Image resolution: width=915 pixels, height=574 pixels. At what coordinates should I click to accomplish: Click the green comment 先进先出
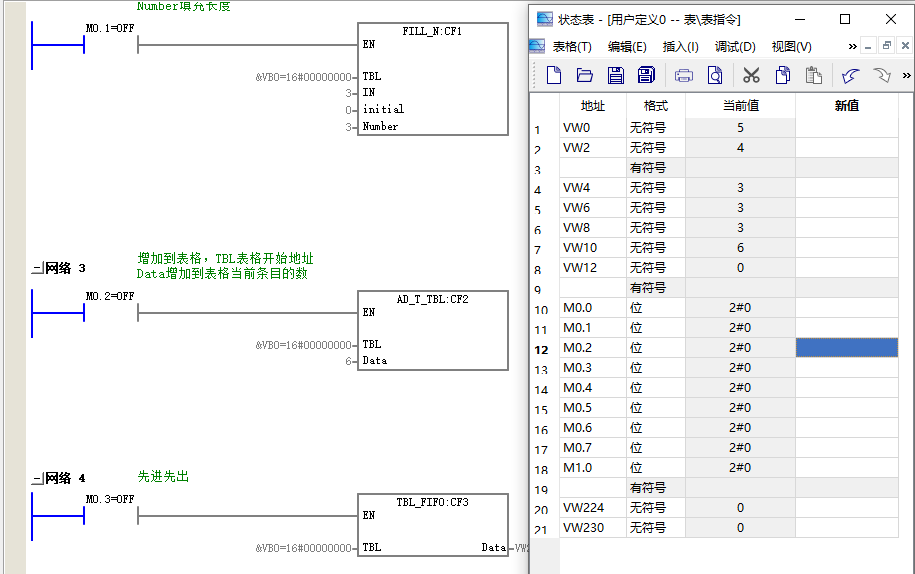(163, 477)
